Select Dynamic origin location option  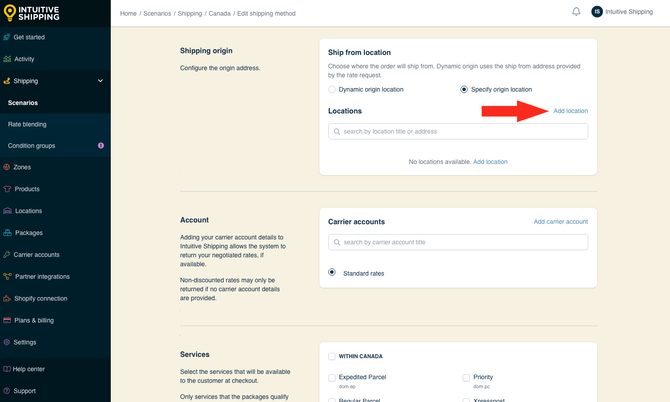[x=332, y=89]
